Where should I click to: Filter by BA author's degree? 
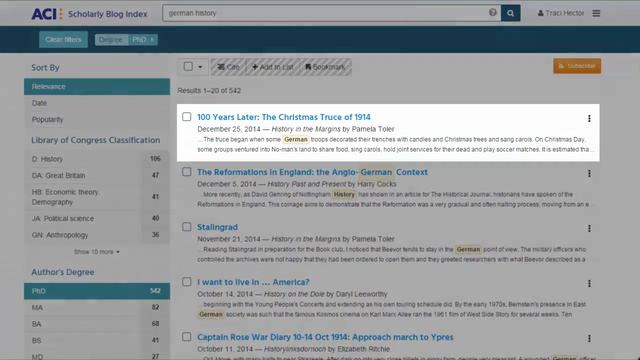point(97,324)
